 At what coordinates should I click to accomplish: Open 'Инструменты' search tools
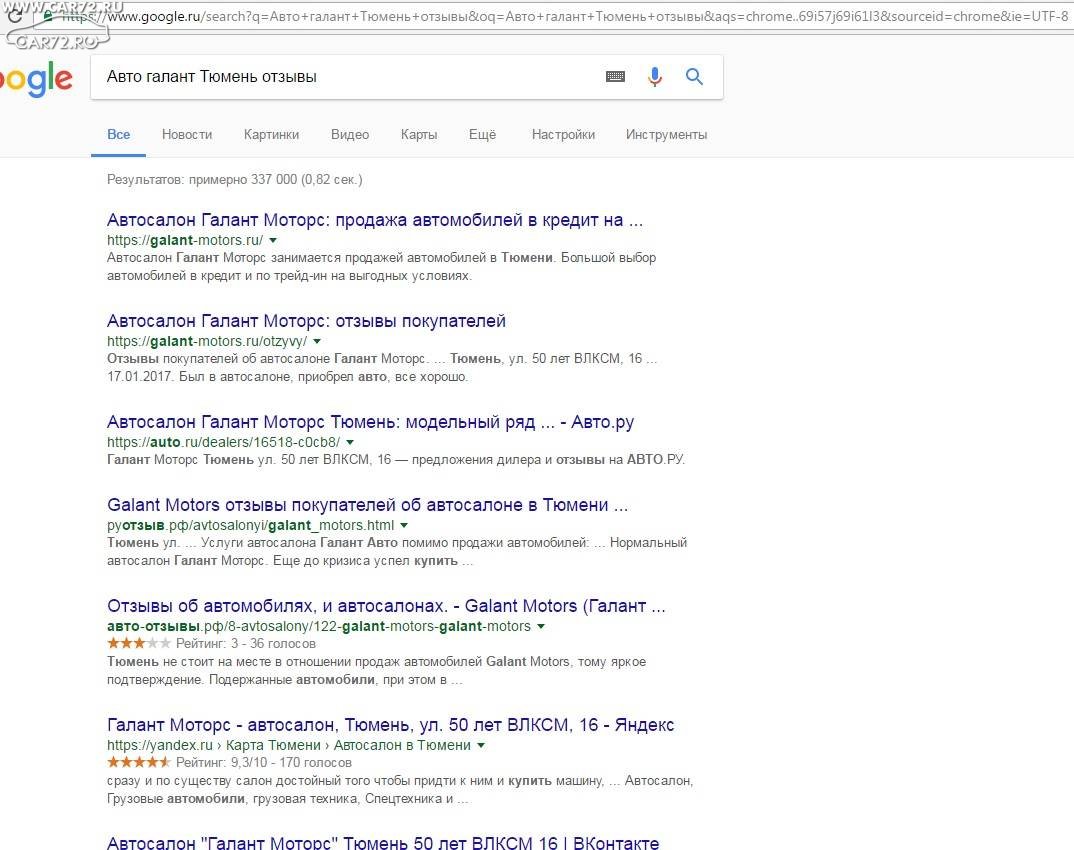tap(666, 134)
